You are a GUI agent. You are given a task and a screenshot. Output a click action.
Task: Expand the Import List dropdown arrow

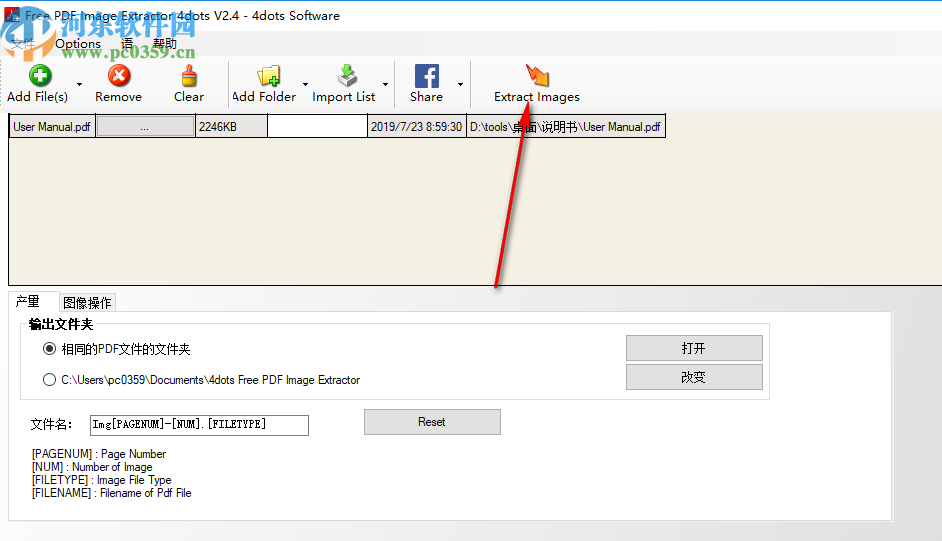pos(385,85)
